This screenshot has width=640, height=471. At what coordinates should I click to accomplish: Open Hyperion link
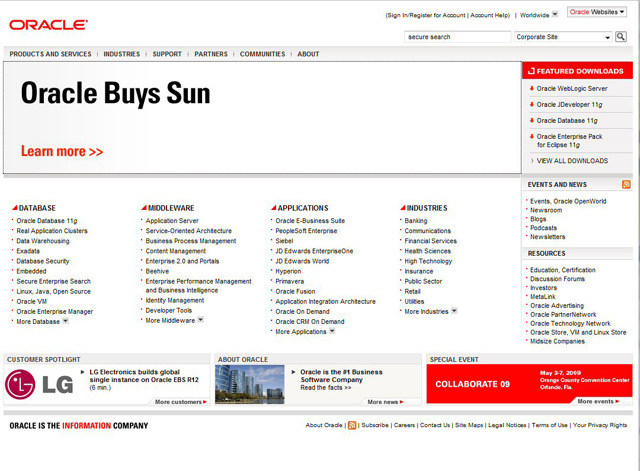(288, 271)
